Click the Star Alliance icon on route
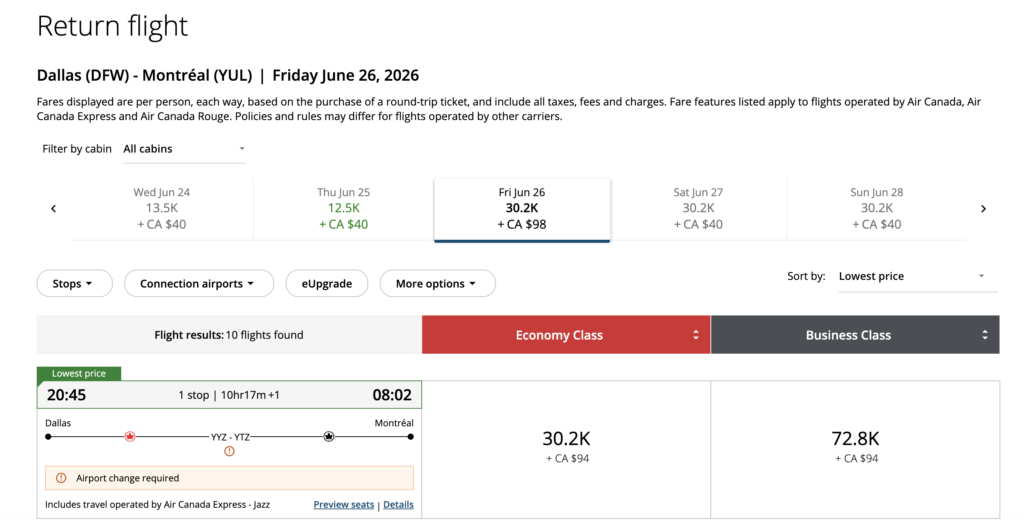The image size is (1024, 520). click(x=329, y=437)
